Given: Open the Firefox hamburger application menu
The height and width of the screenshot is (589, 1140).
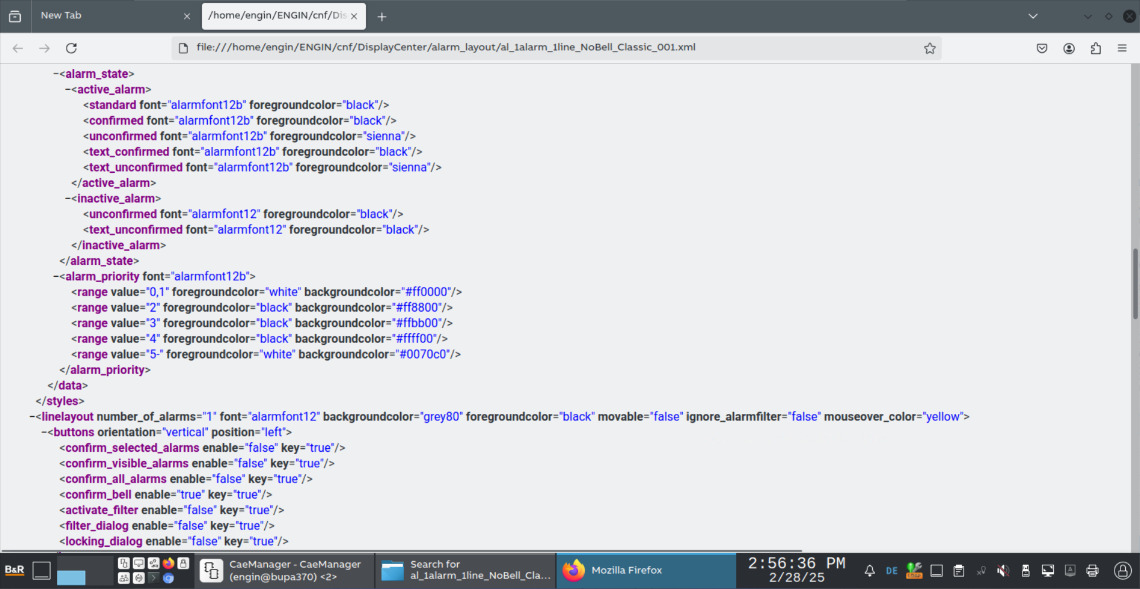Looking at the screenshot, I should click(1122, 48).
